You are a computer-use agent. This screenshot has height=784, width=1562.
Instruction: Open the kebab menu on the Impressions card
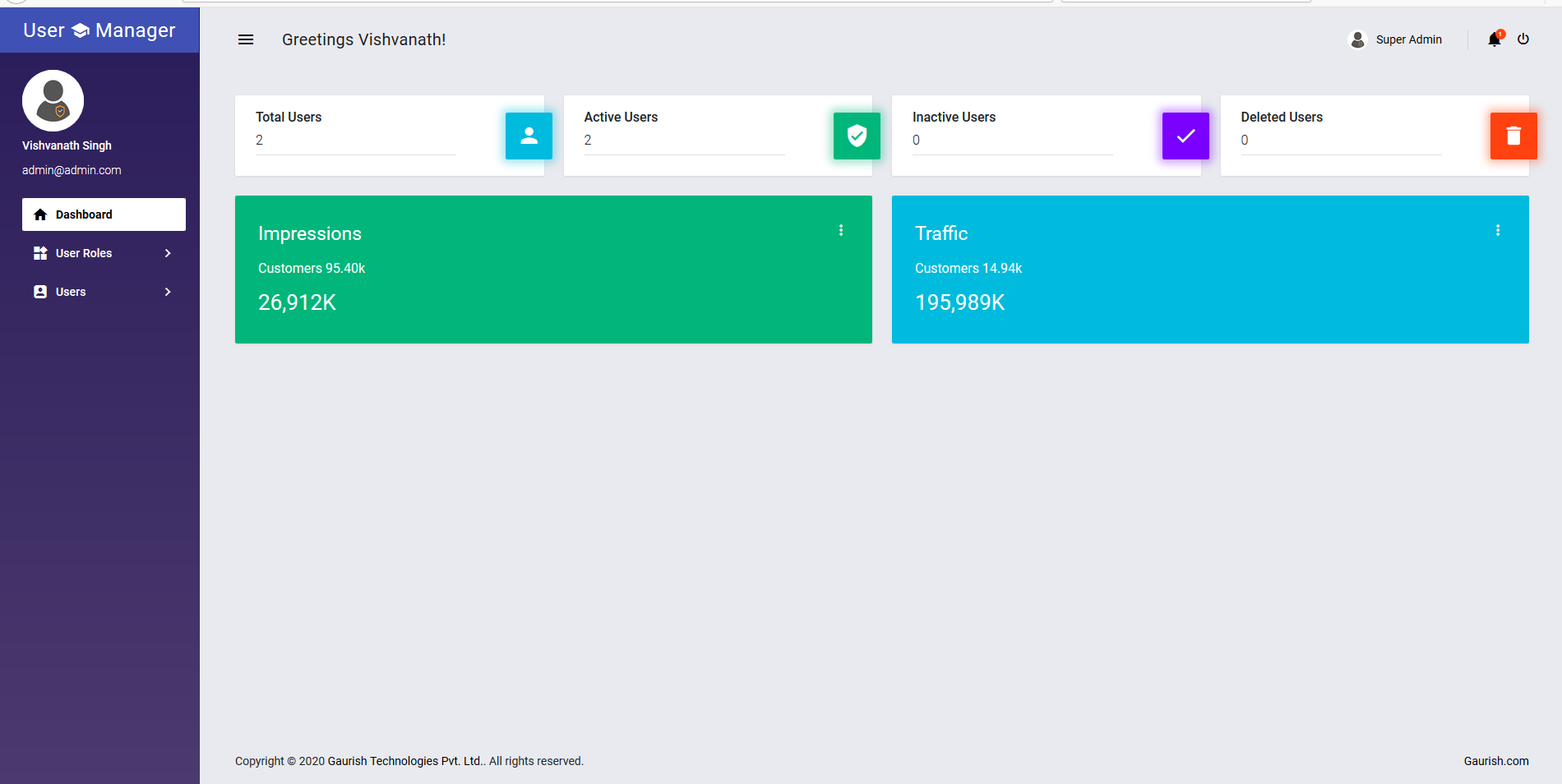840,230
